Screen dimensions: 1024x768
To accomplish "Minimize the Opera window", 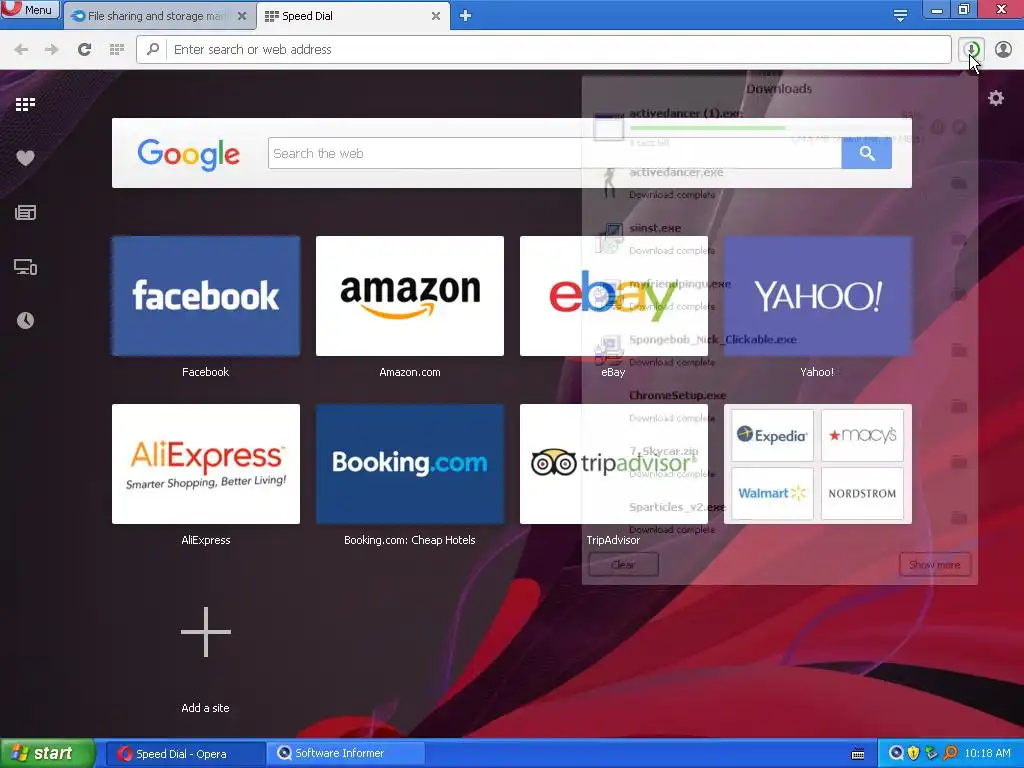I will click(x=936, y=10).
